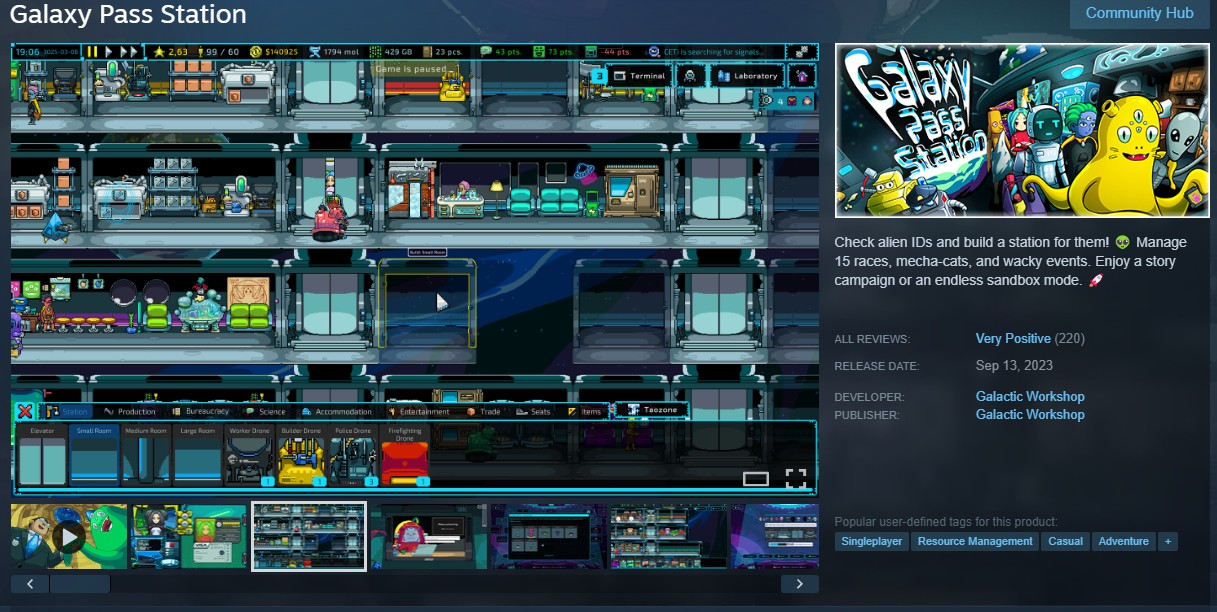Viewport: 1217px width, 612px height.
Task: Open the alien ID check thumbnail
Action: tap(189, 537)
